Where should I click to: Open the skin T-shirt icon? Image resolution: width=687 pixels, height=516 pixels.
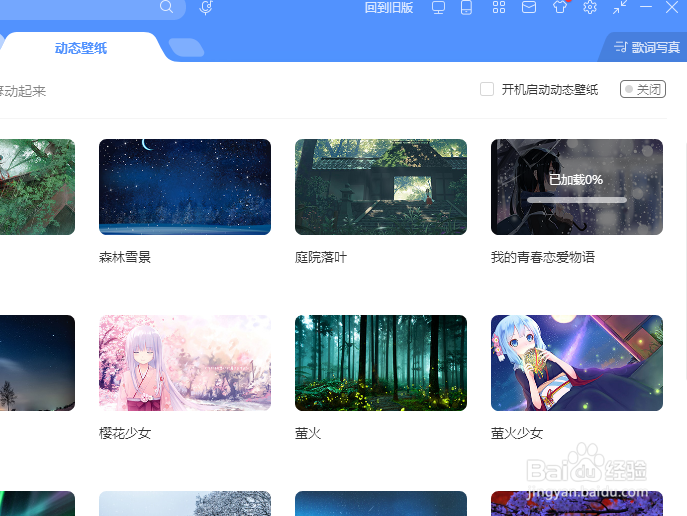coord(560,7)
